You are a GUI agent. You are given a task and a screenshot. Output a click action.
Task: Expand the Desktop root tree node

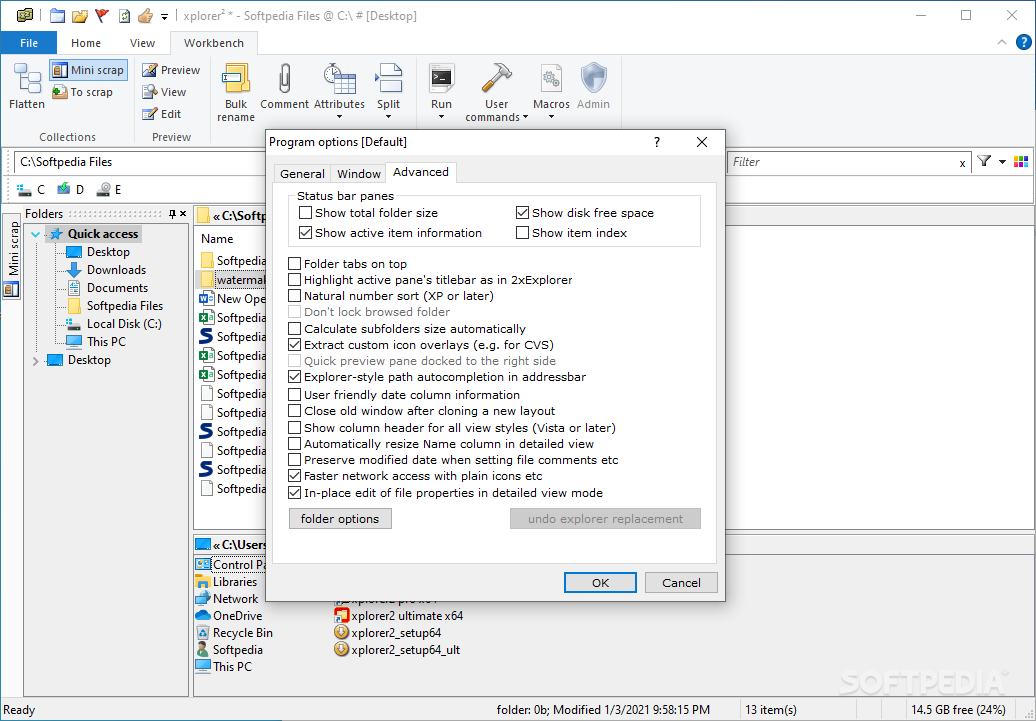pyautogui.click(x=36, y=360)
